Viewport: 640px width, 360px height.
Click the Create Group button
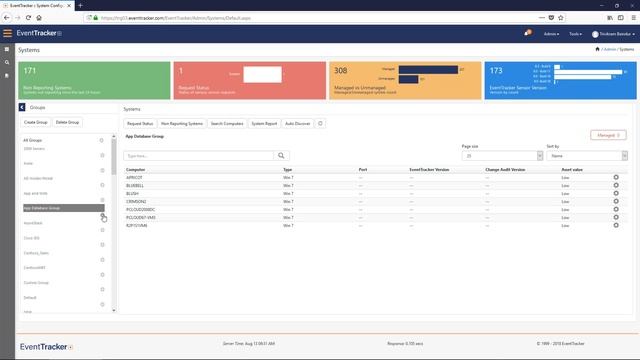point(36,122)
